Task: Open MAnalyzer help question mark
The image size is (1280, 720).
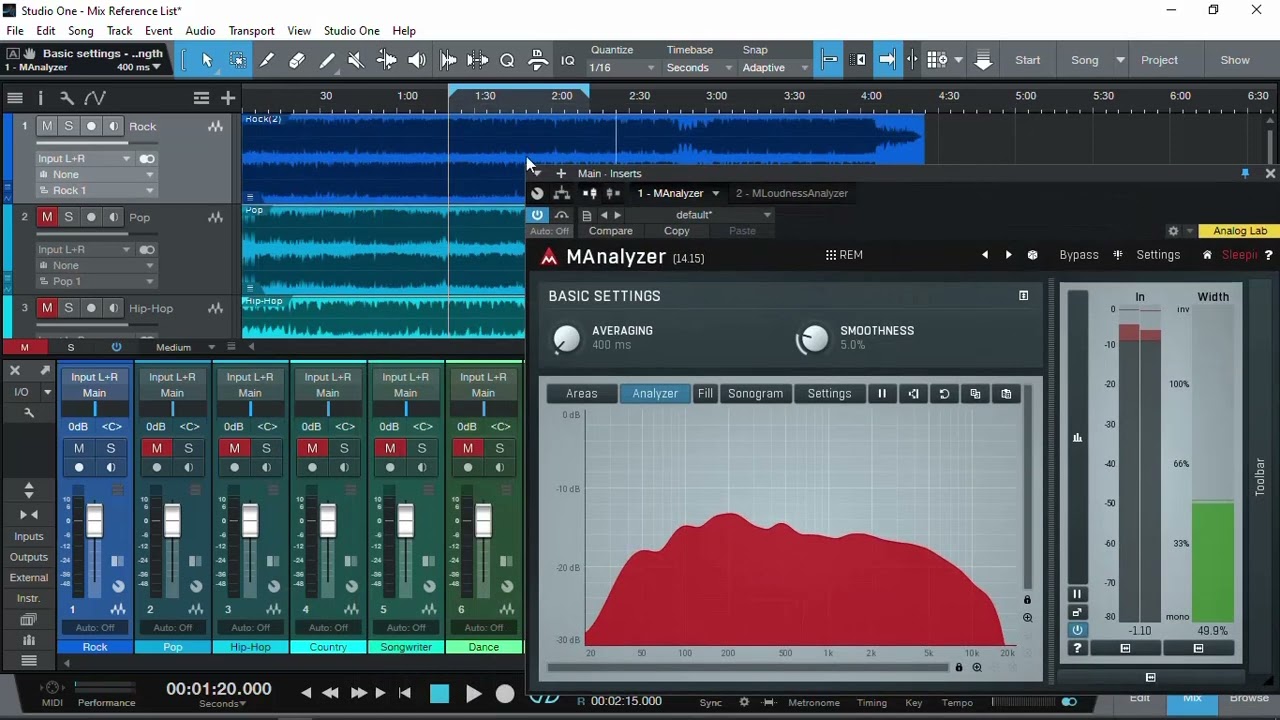Action: [x=1268, y=255]
